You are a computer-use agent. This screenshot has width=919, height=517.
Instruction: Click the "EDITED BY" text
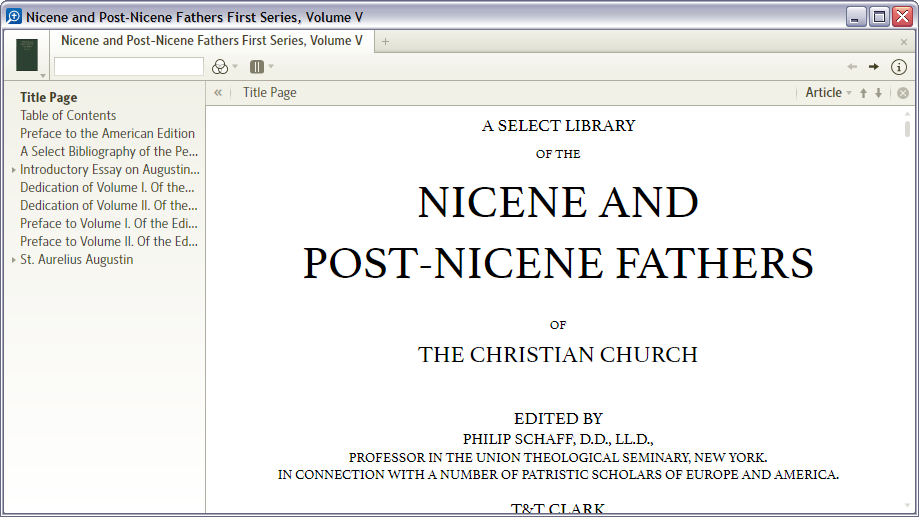point(558,419)
